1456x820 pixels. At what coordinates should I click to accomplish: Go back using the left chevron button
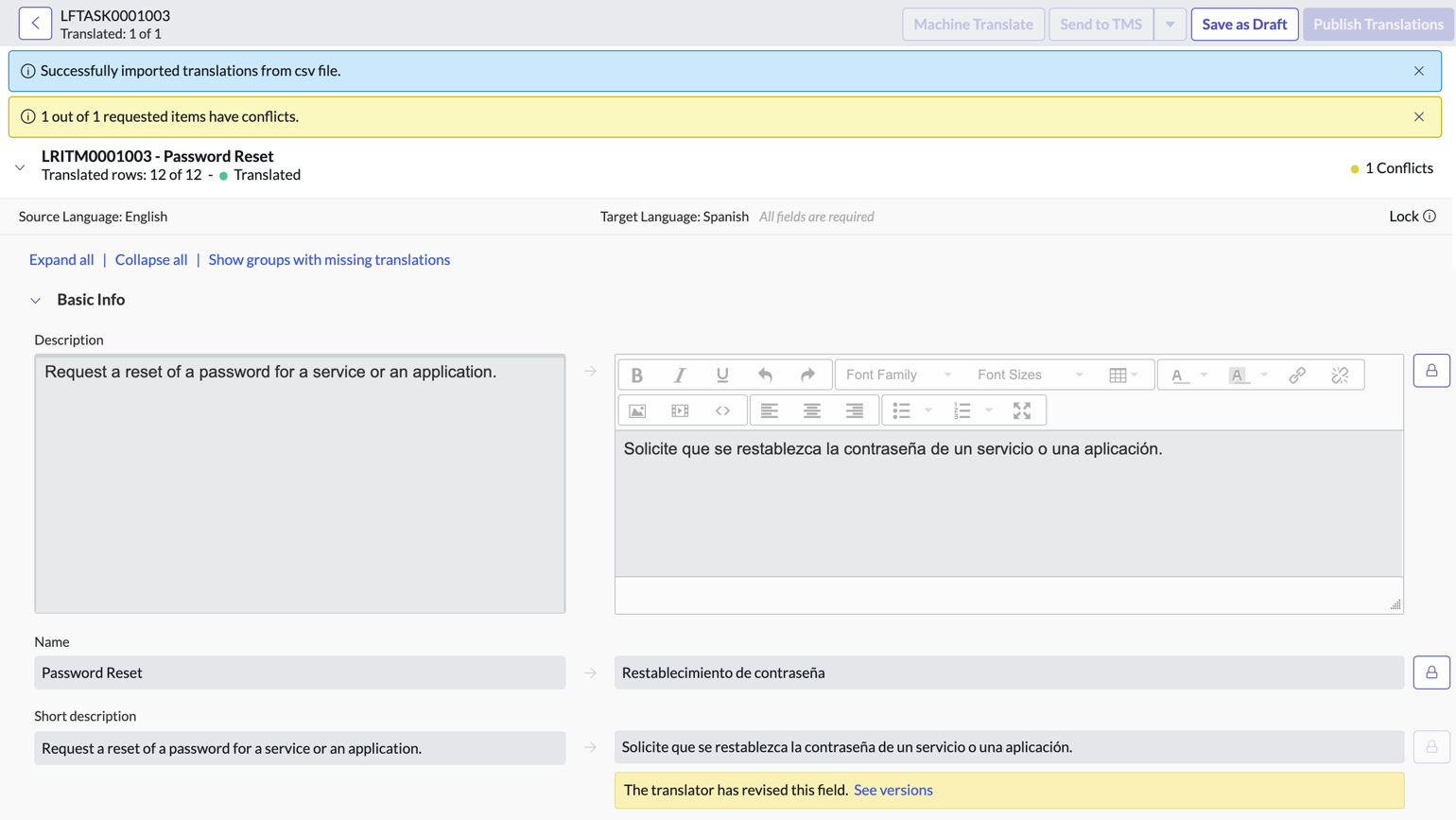pos(35,24)
